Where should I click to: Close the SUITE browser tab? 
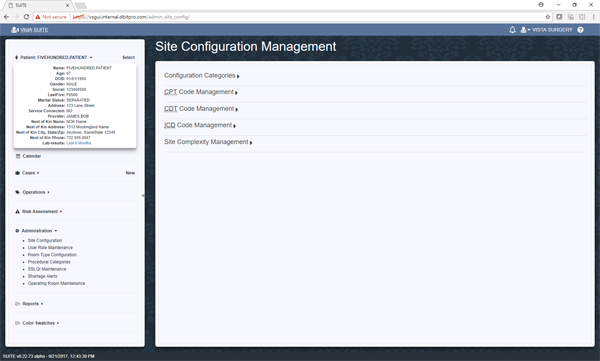[x=67, y=5]
